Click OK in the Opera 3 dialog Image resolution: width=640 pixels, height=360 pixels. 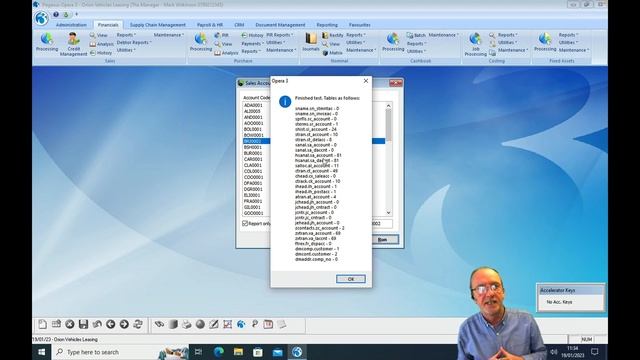(351, 279)
